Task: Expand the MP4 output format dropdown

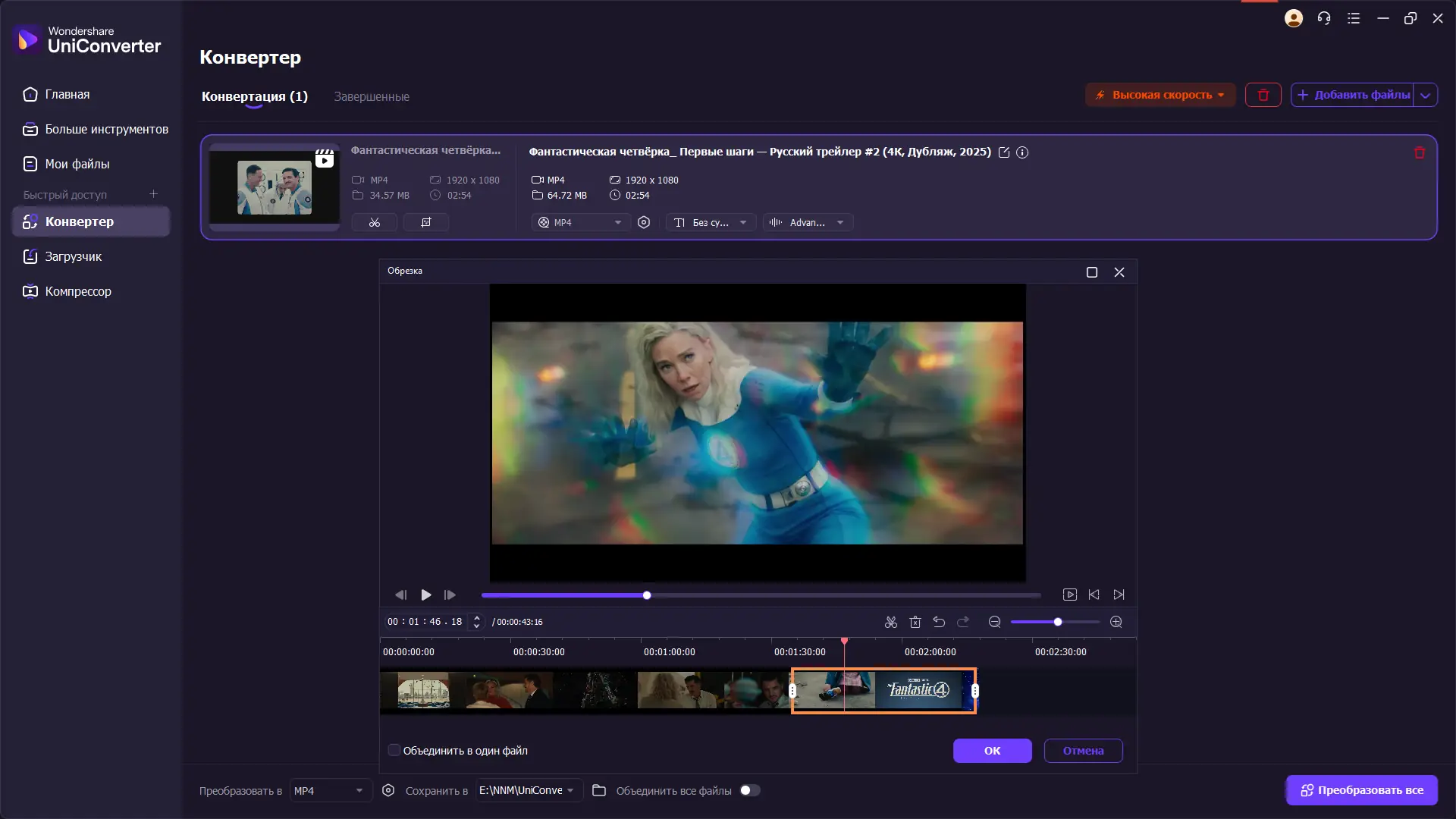Action: pyautogui.click(x=581, y=222)
